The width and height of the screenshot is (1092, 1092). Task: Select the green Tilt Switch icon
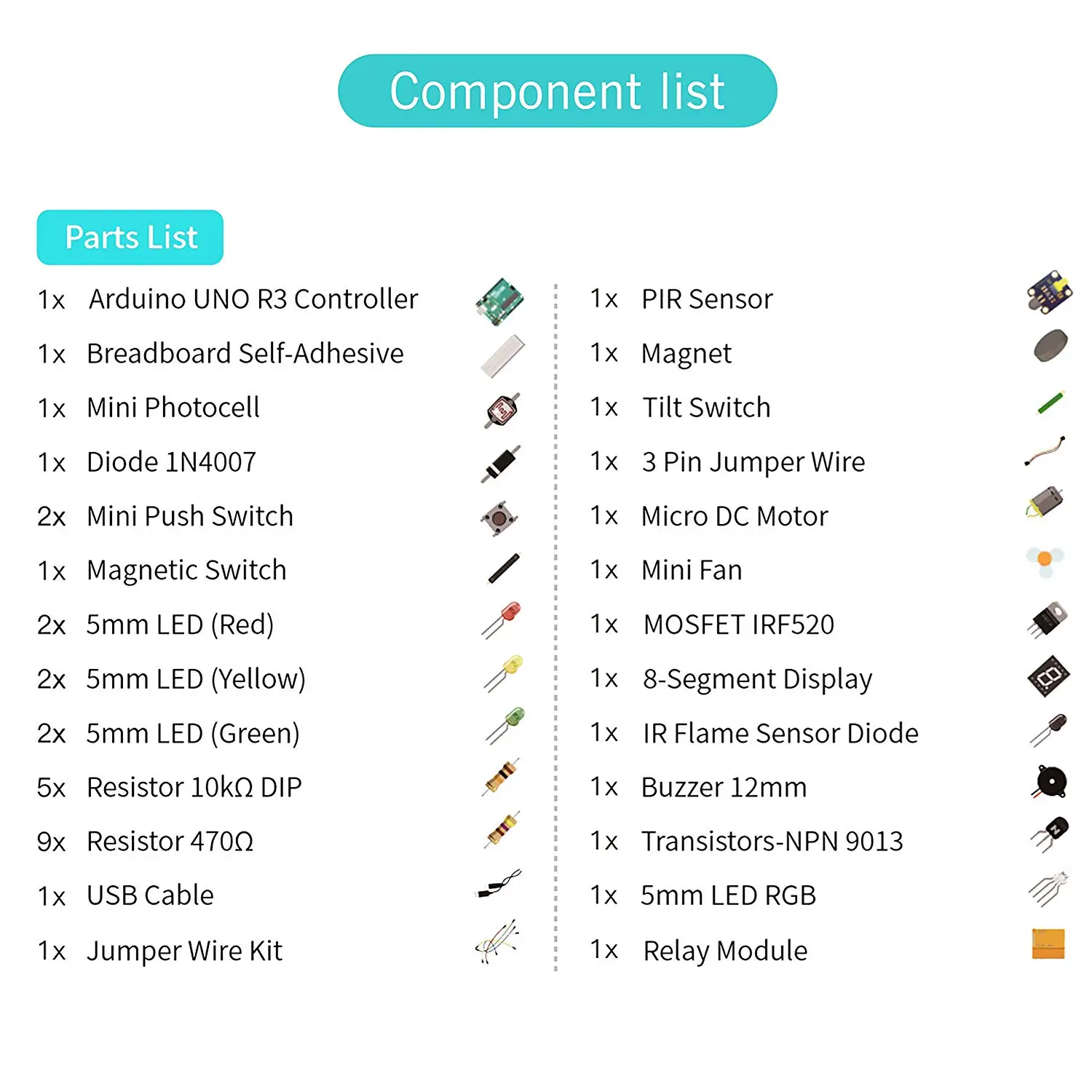pos(1051,403)
